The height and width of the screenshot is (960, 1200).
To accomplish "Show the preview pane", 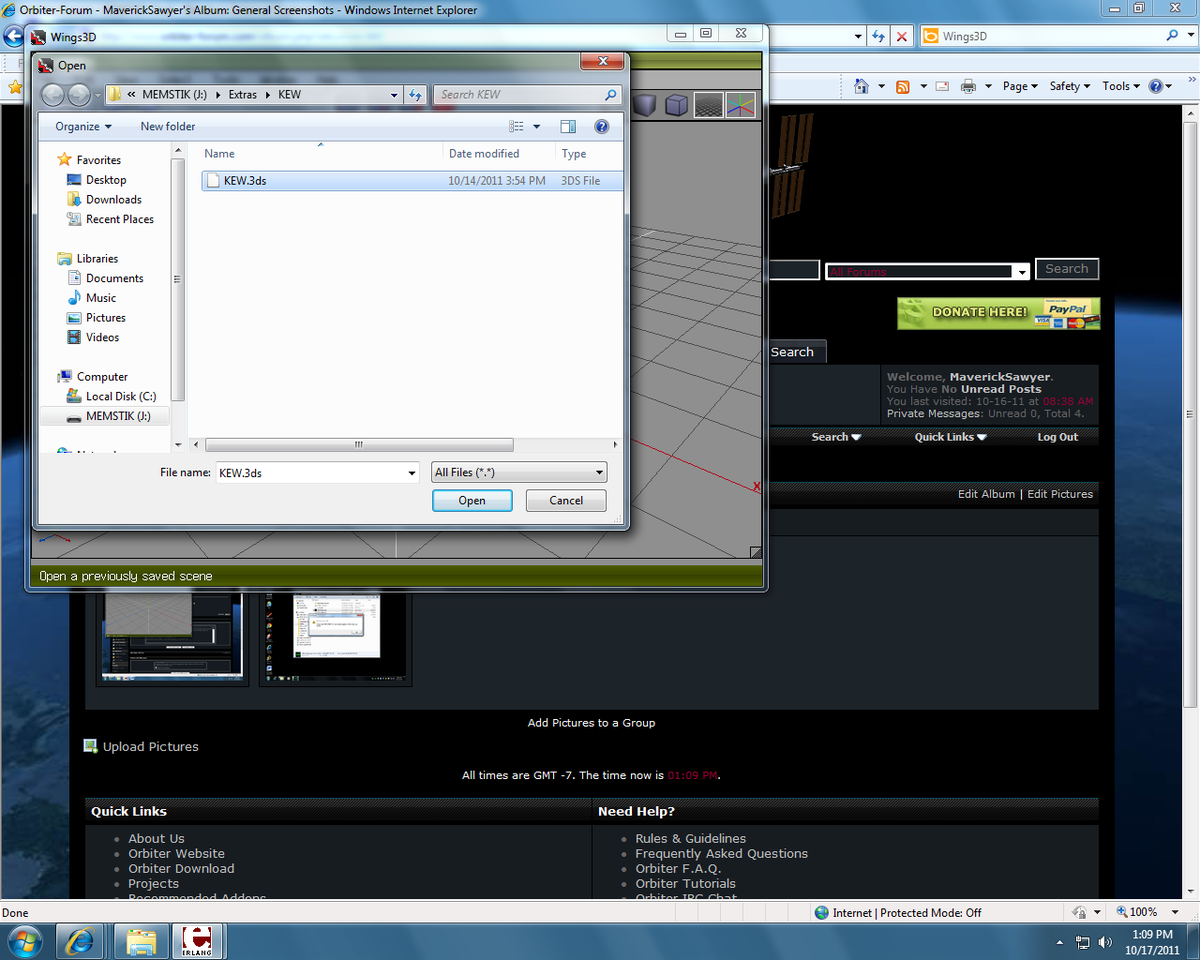I will (x=568, y=127).
